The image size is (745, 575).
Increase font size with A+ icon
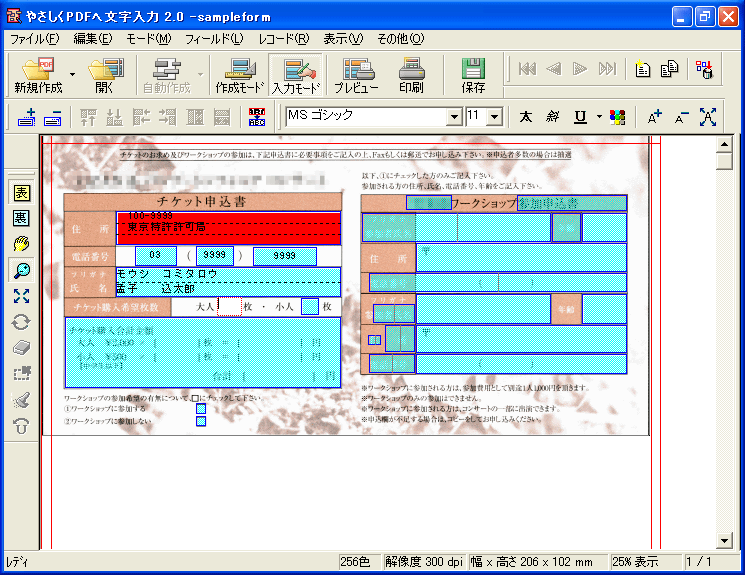654,117
